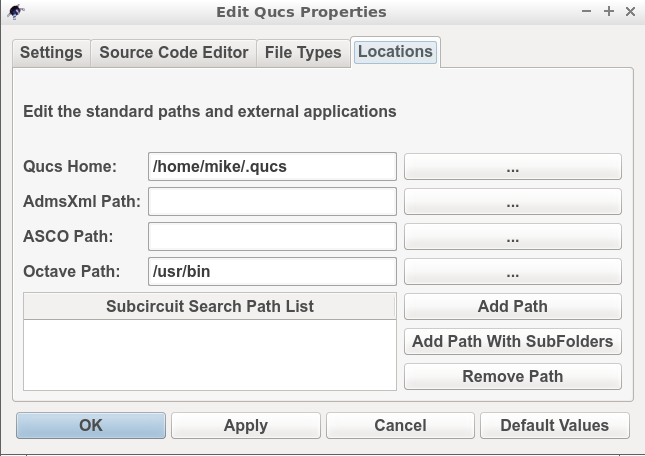
Task: Minimize the Edit Qucs Properties window
Action: [587, 12]
